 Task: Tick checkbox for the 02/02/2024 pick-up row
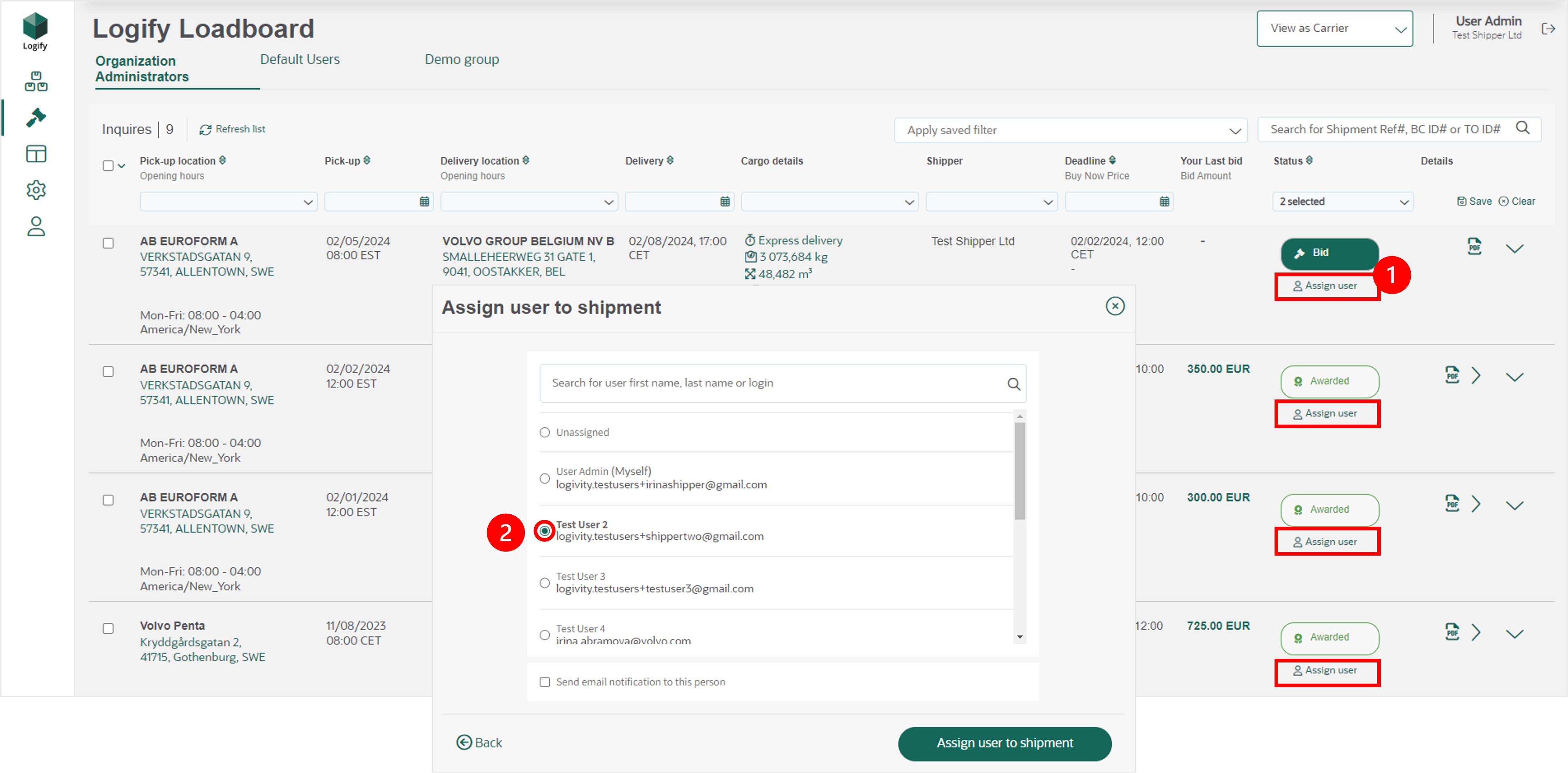click(108, 372)
